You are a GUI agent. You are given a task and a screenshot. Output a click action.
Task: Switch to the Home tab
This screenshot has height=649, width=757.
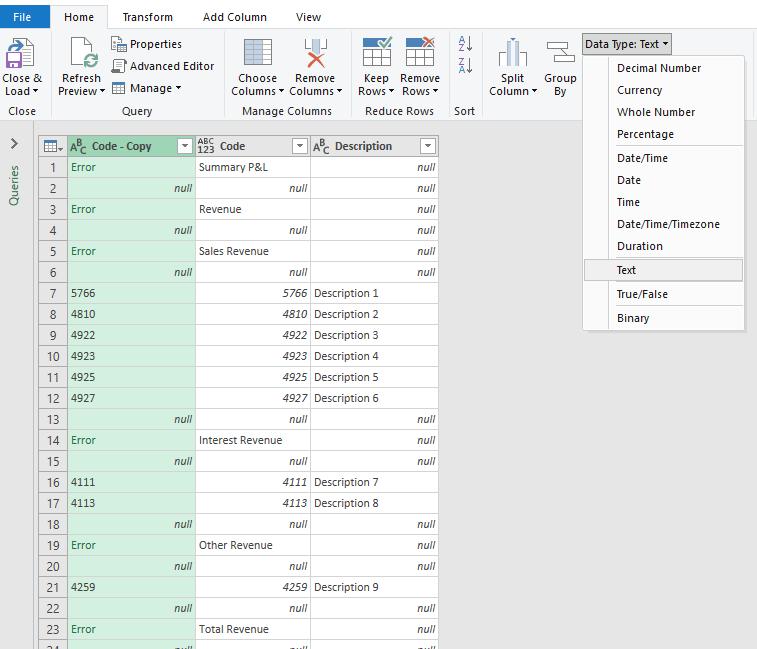click(x=79, y=17)
